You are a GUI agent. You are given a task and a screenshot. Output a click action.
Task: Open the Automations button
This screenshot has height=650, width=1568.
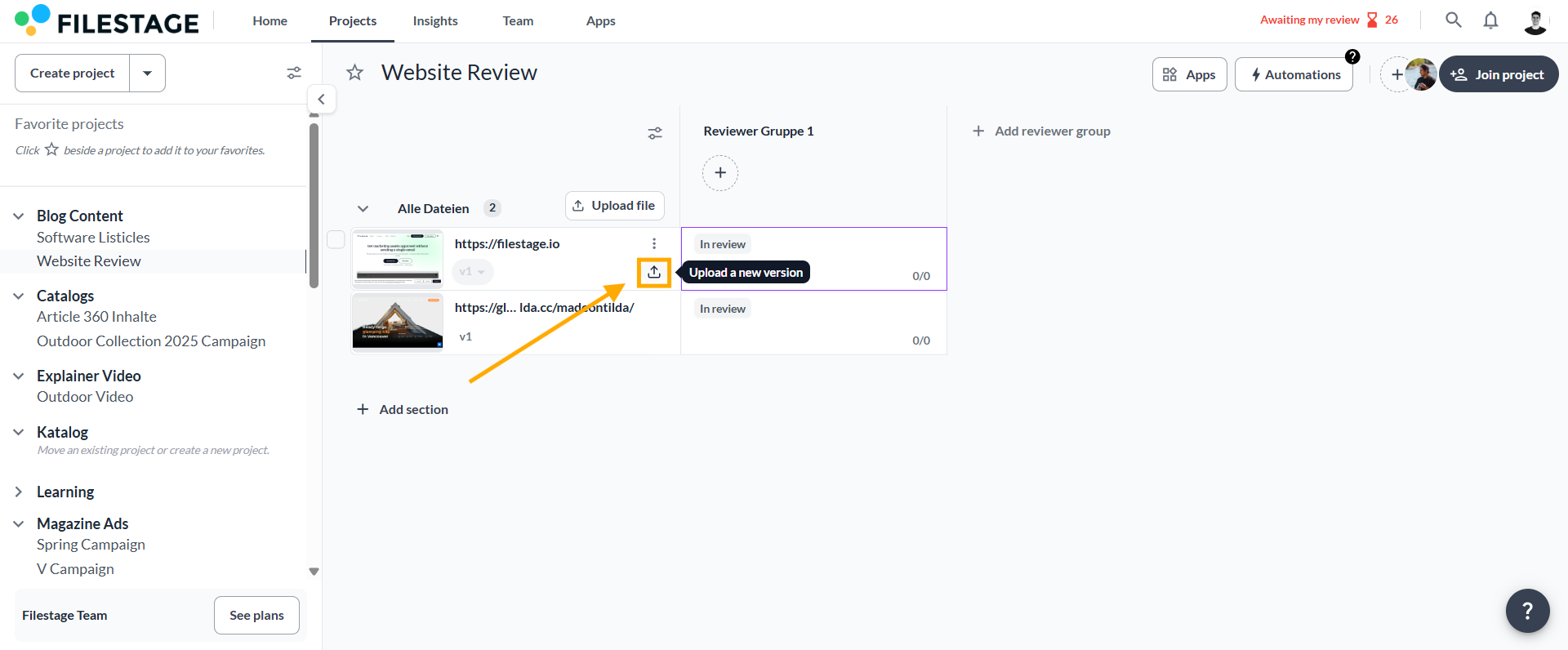(x=1294, y=74)
